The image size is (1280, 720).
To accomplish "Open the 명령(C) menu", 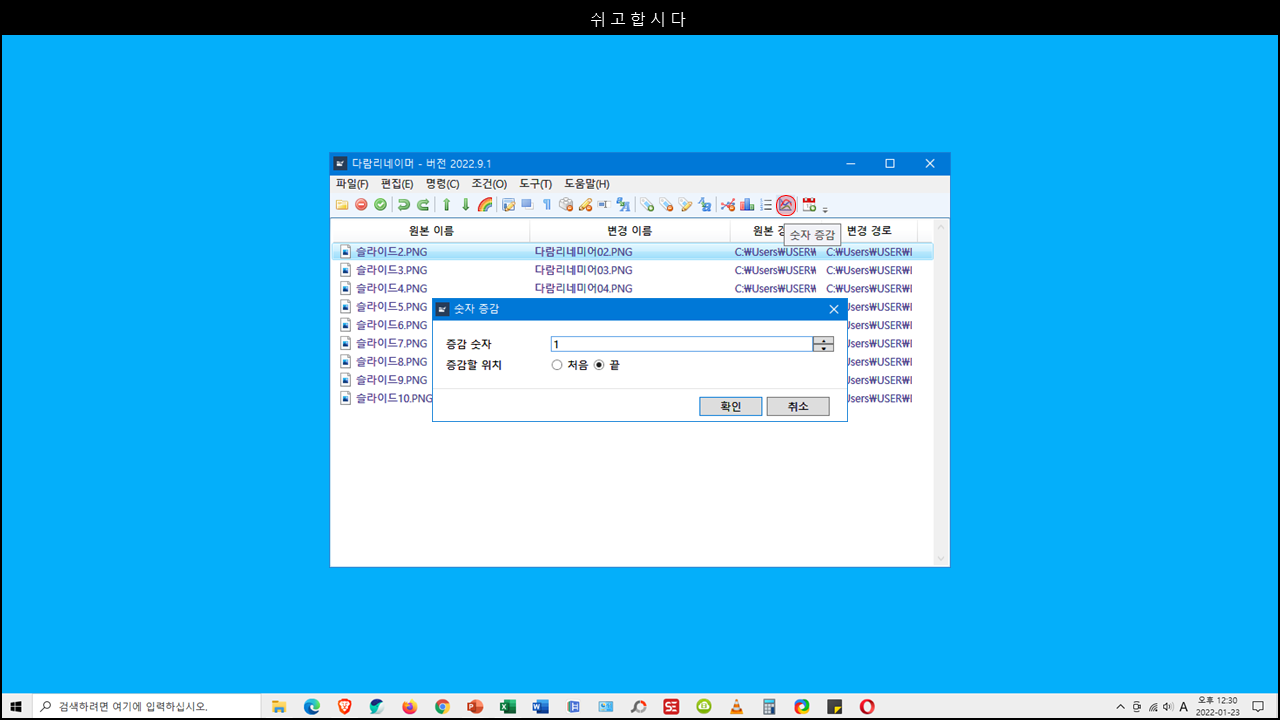I will (x=442, y=184).
